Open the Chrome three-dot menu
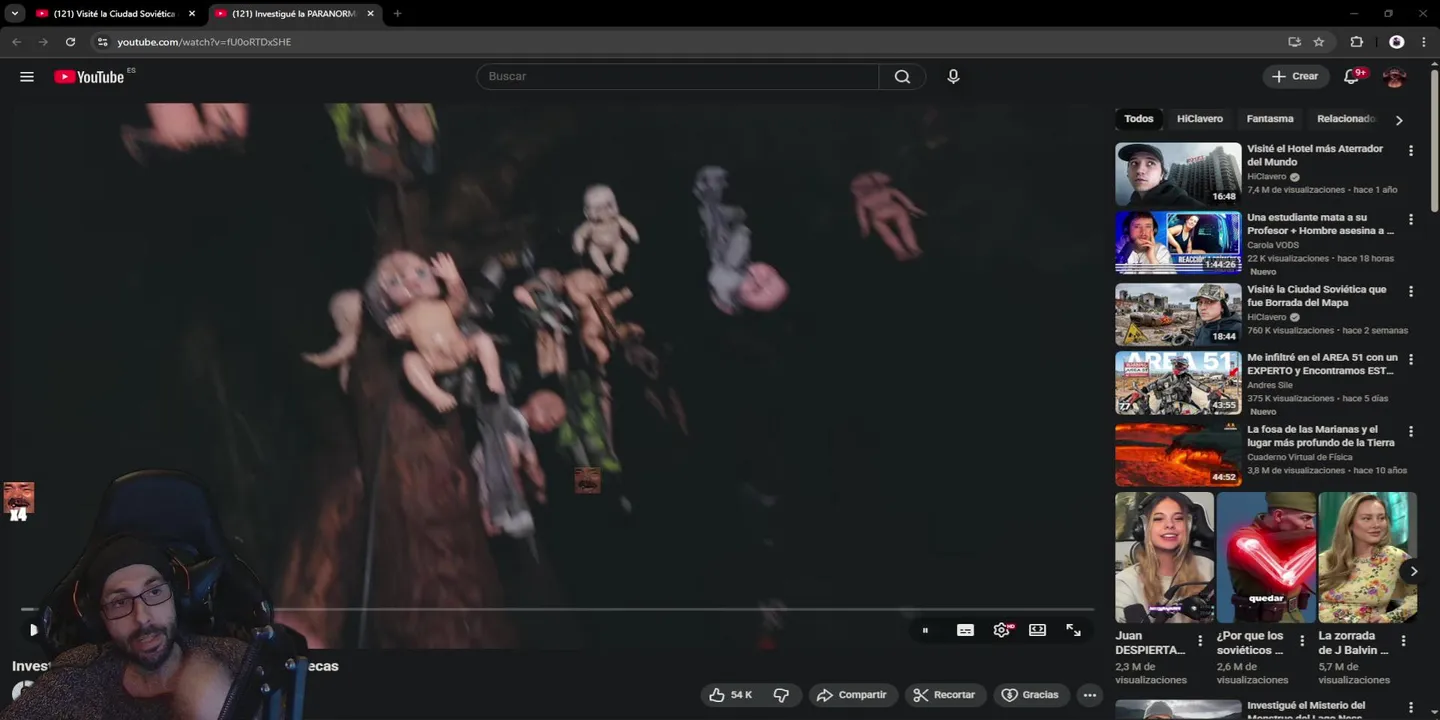1440x720 pixels. click(x=1424, y=42)
